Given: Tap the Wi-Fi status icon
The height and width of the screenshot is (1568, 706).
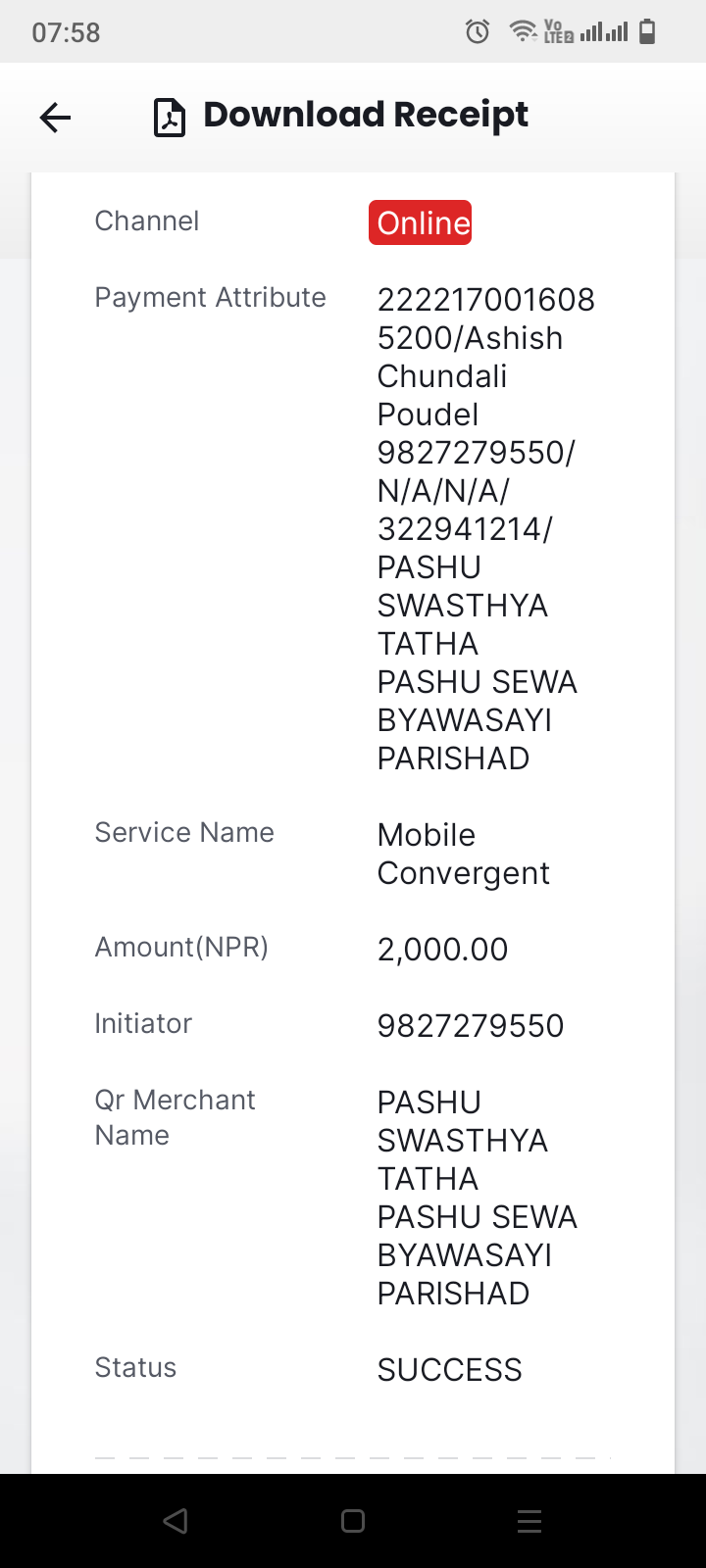Looking at the screenshot, I should pos(523,32).
